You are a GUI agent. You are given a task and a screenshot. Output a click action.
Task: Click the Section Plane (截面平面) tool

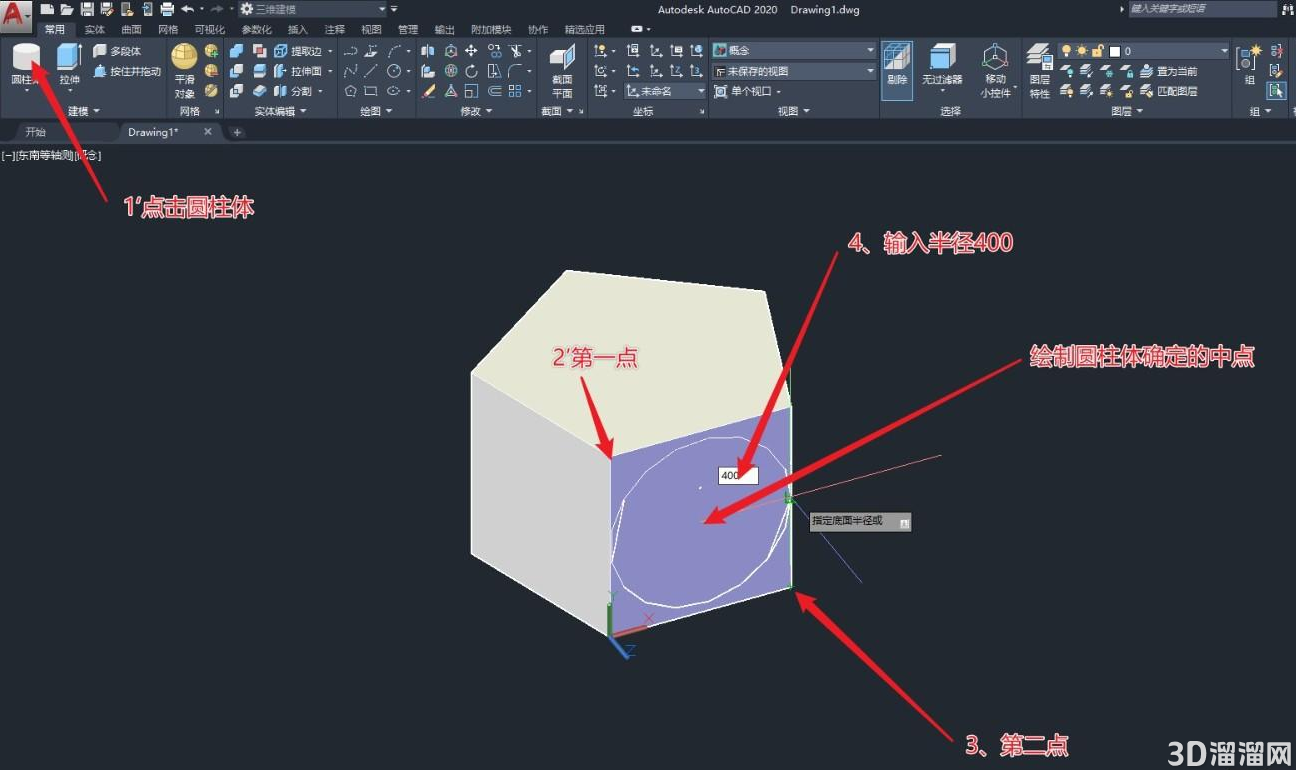pyautogui.click(x=563, y=70)
